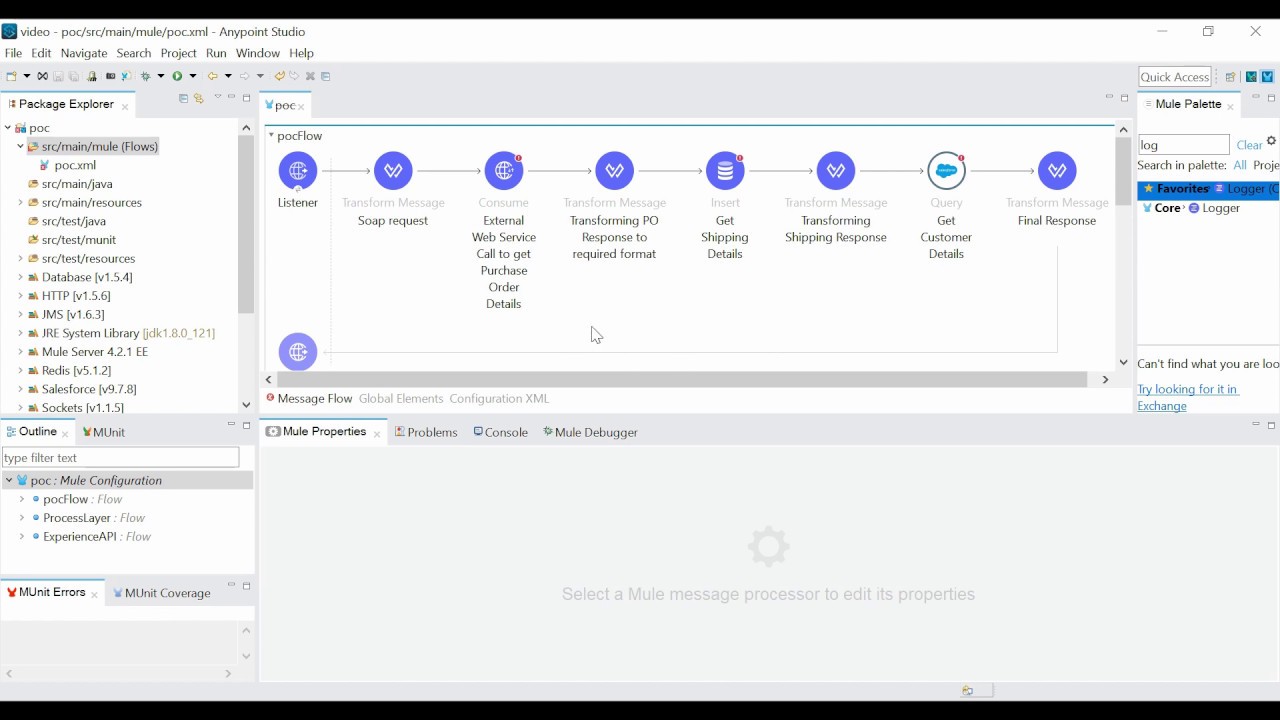
Task: Switch to the Console tab
Action: pos(501,433)
